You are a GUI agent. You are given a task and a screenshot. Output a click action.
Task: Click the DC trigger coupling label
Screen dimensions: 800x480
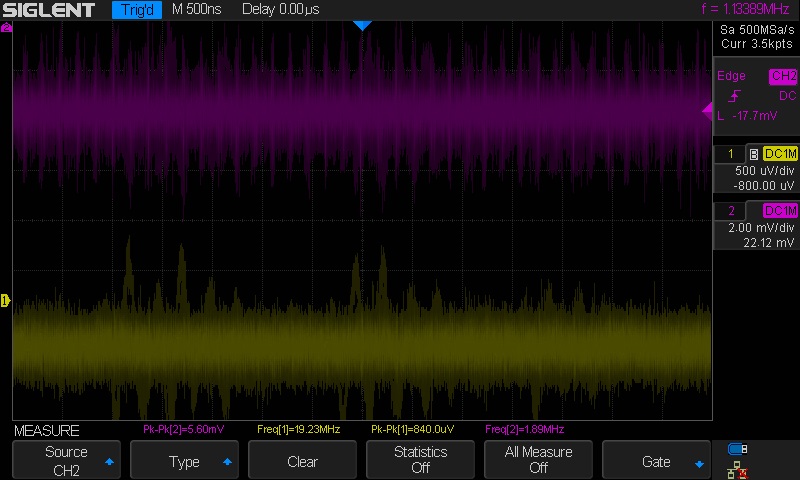pos(787,96)
